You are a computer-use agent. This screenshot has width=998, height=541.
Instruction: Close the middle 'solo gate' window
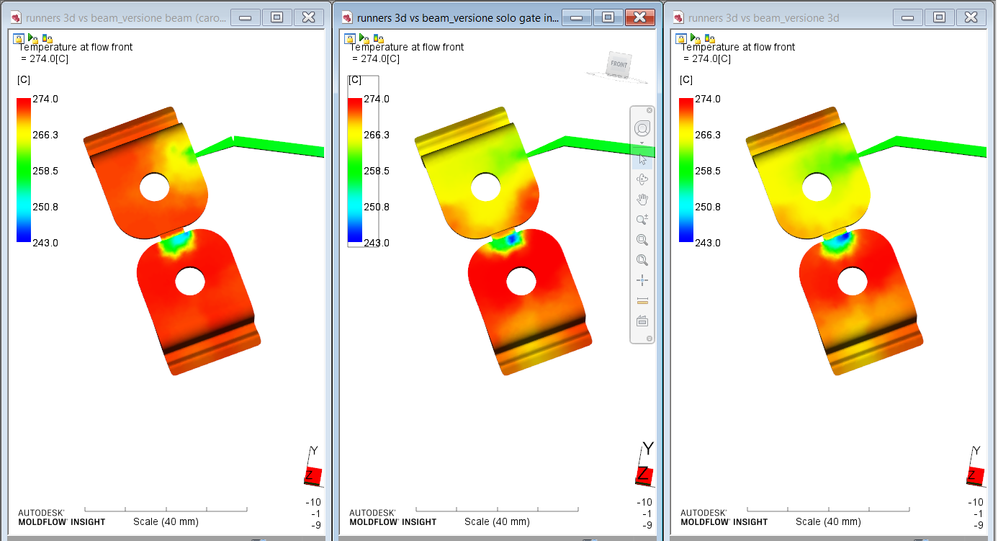[640, 18]
